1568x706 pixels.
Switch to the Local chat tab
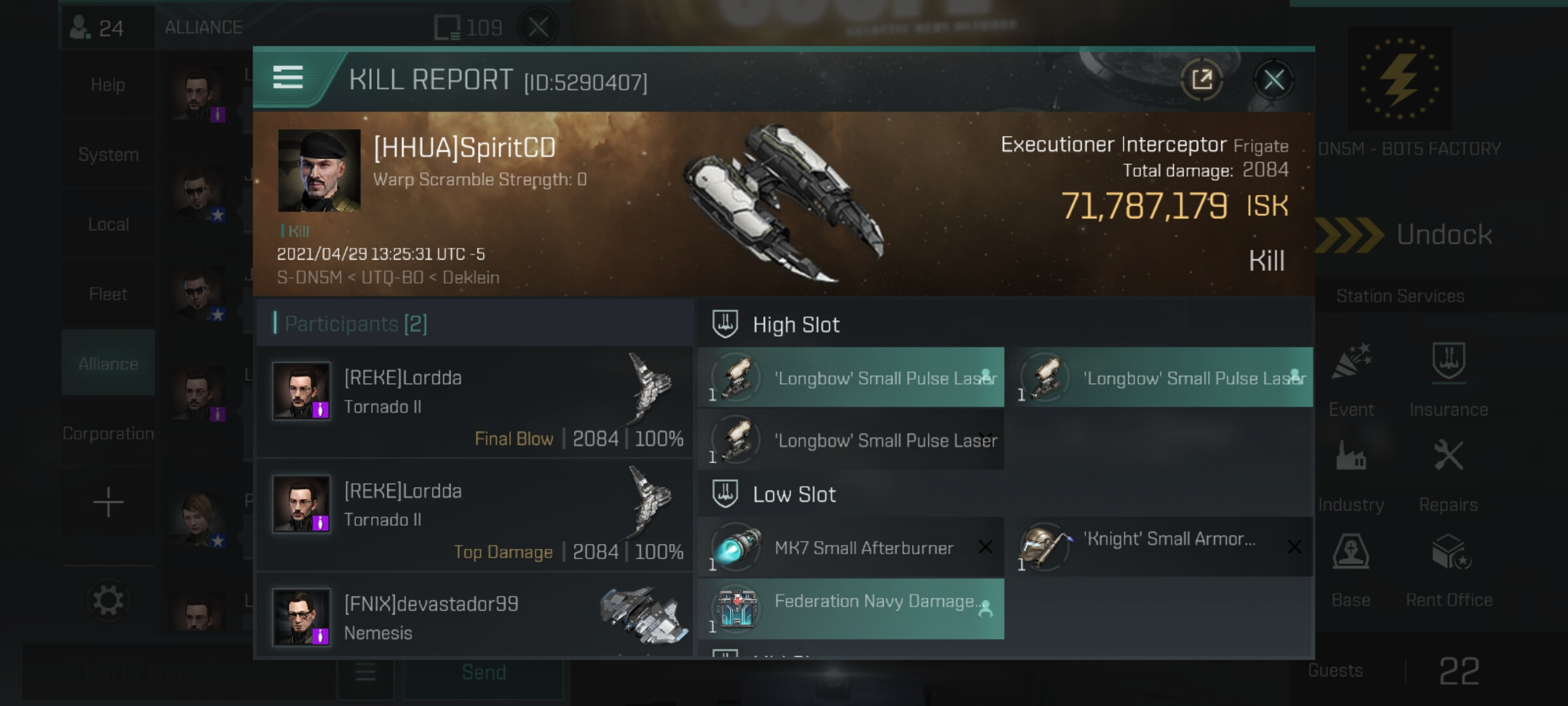tap(108, 224)
